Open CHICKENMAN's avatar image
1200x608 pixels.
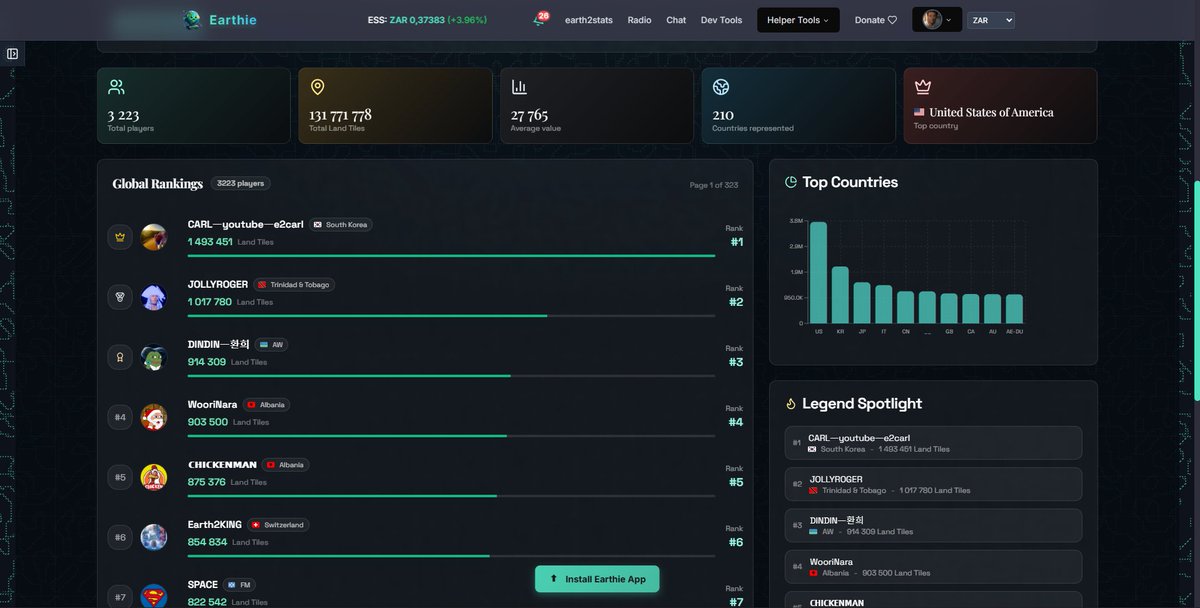(x=154, y=477)
